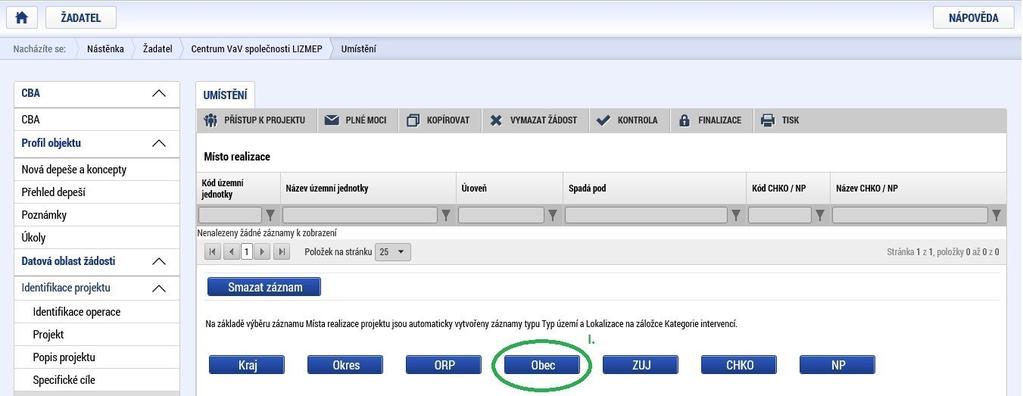Jump to first page in pager
1023x396 pixels.
point(212,251)
